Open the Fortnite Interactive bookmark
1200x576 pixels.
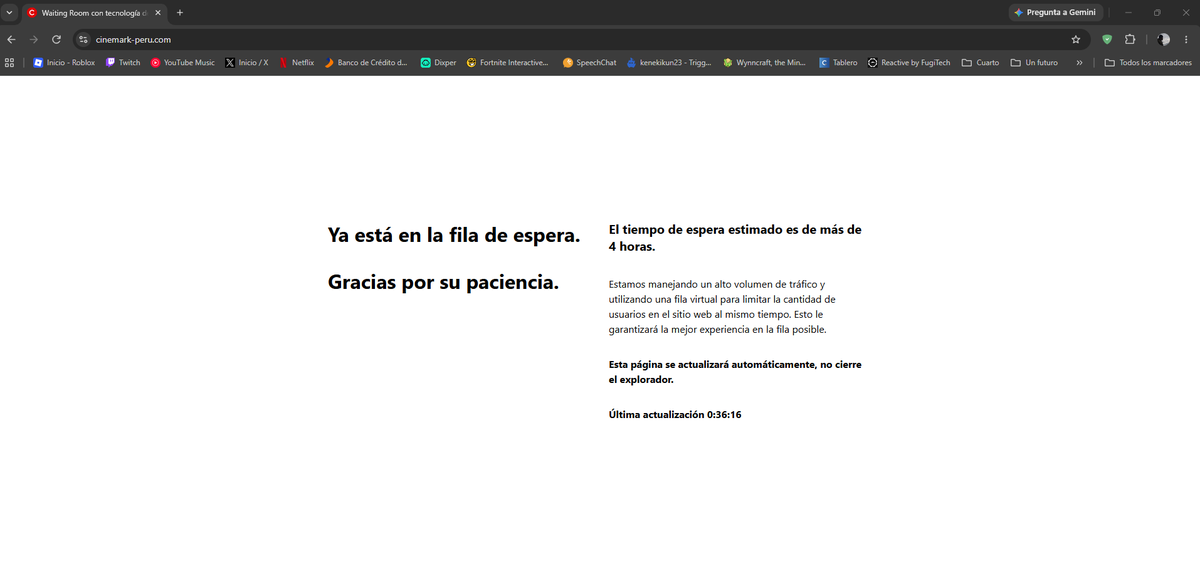pyautogui.click(x=507, y=62)
